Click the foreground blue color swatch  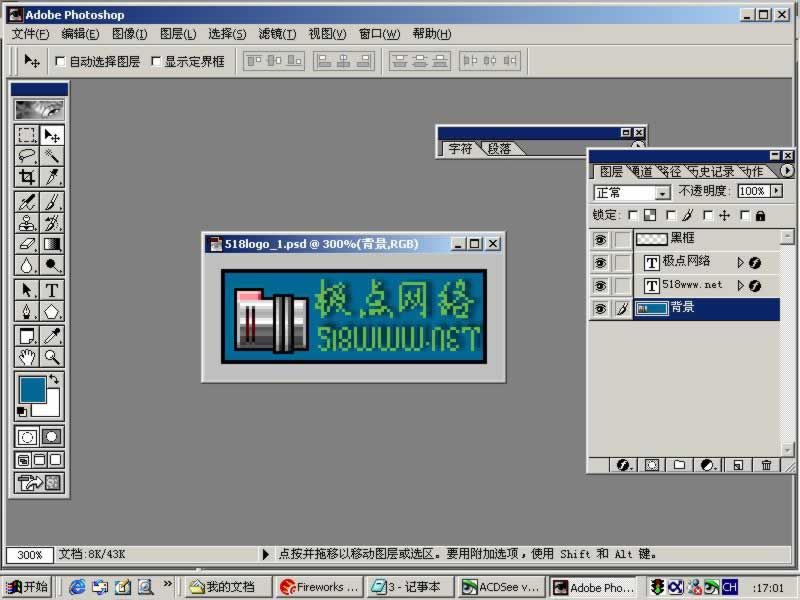(31, 389)
